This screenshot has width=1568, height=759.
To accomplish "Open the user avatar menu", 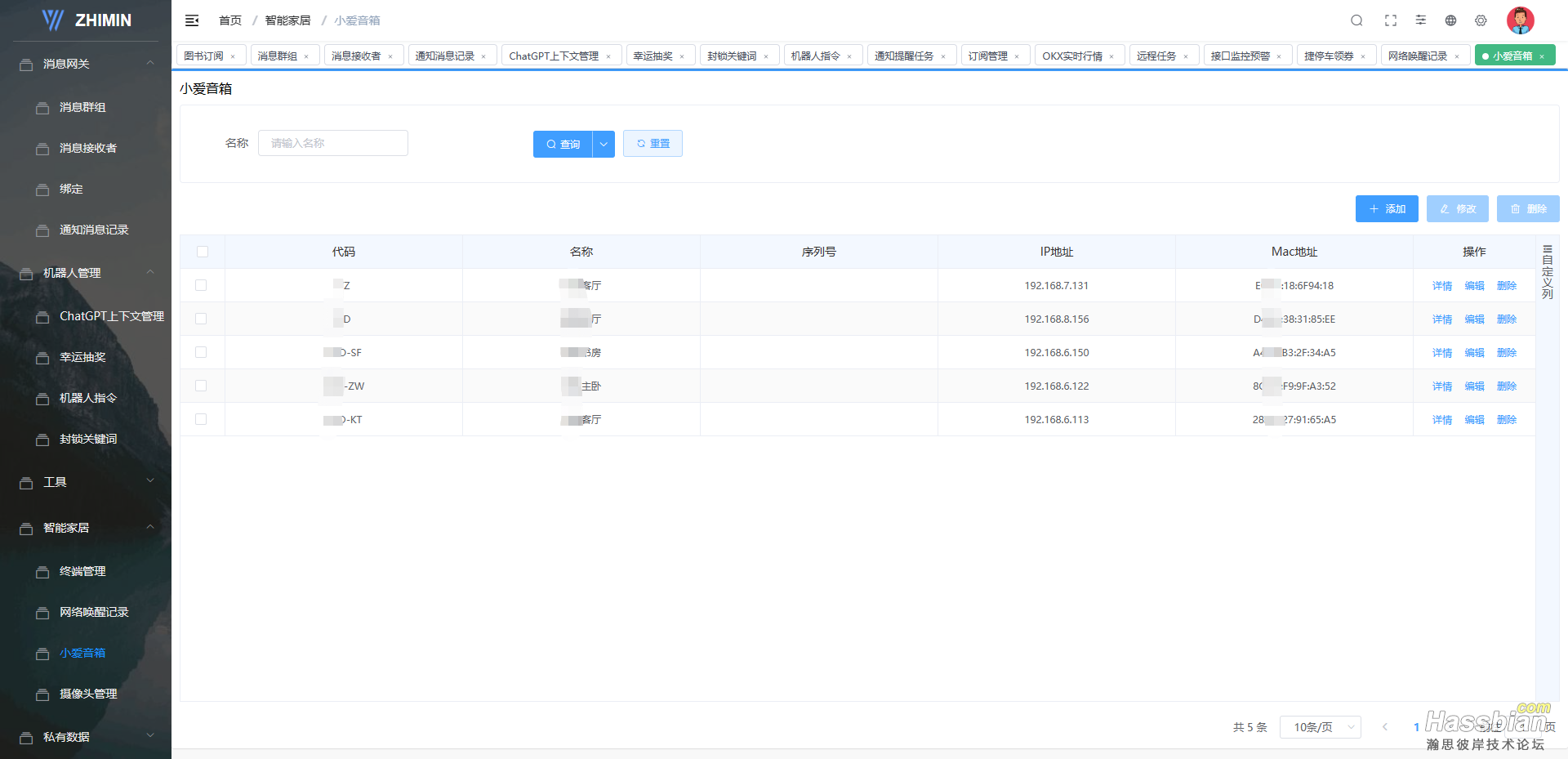I will (1521, 20).
